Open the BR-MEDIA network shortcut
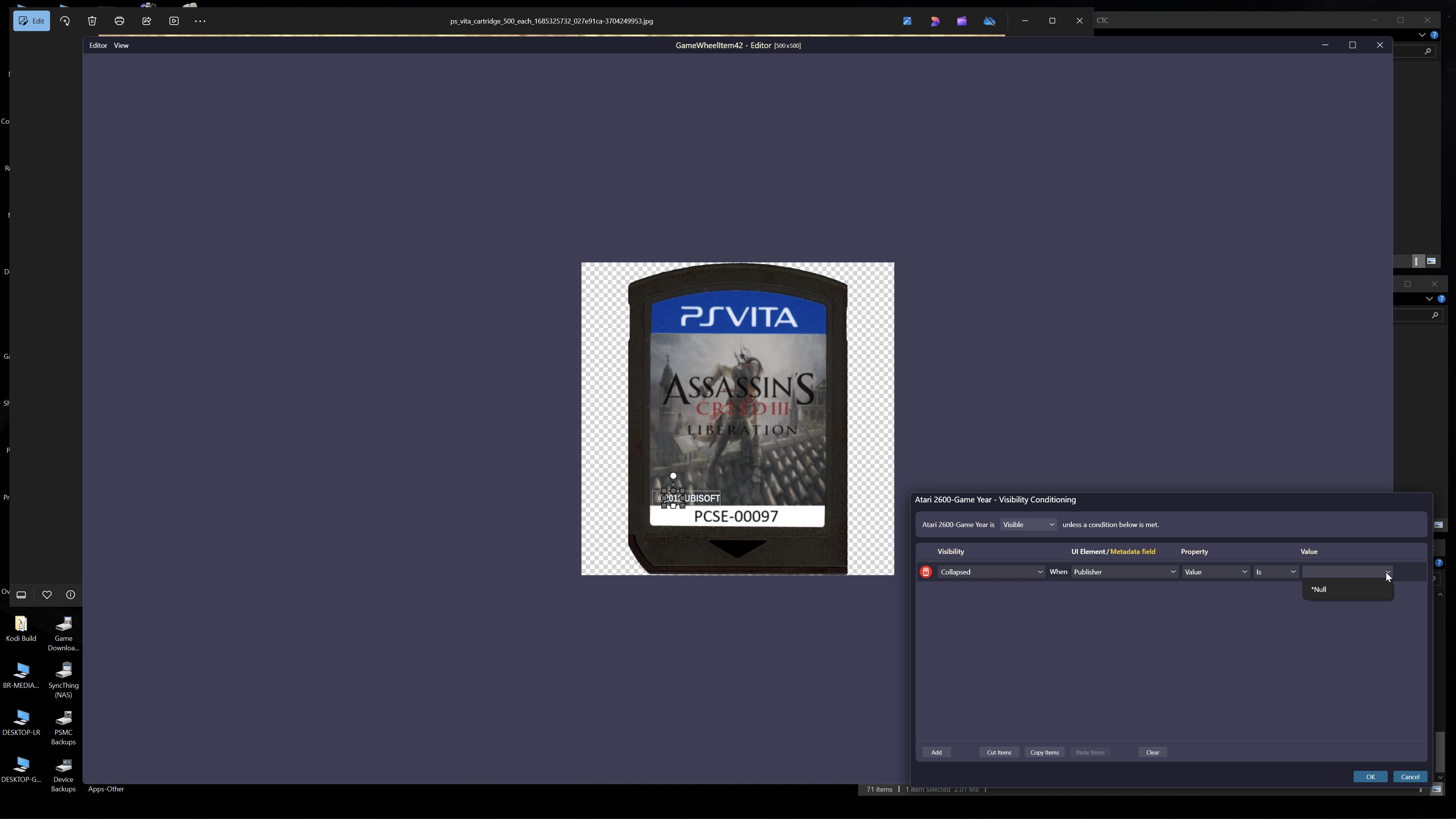Viewport: 1456px width, 819px height. (21, 675)
